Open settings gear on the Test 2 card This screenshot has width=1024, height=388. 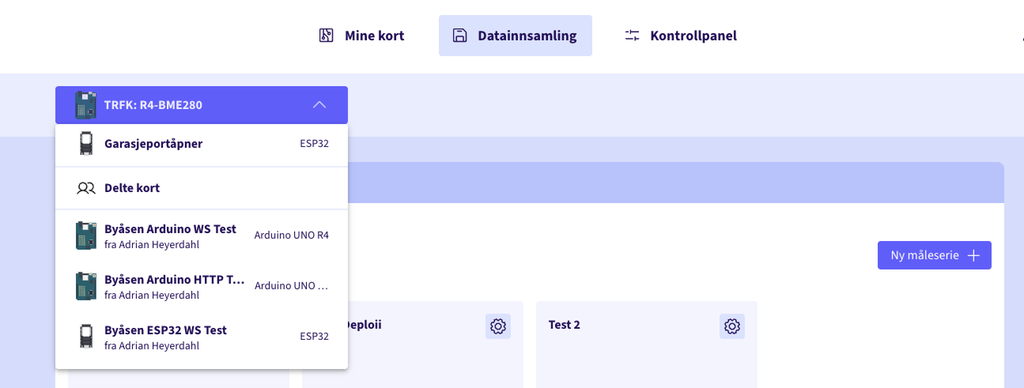[x=732, y=326]
